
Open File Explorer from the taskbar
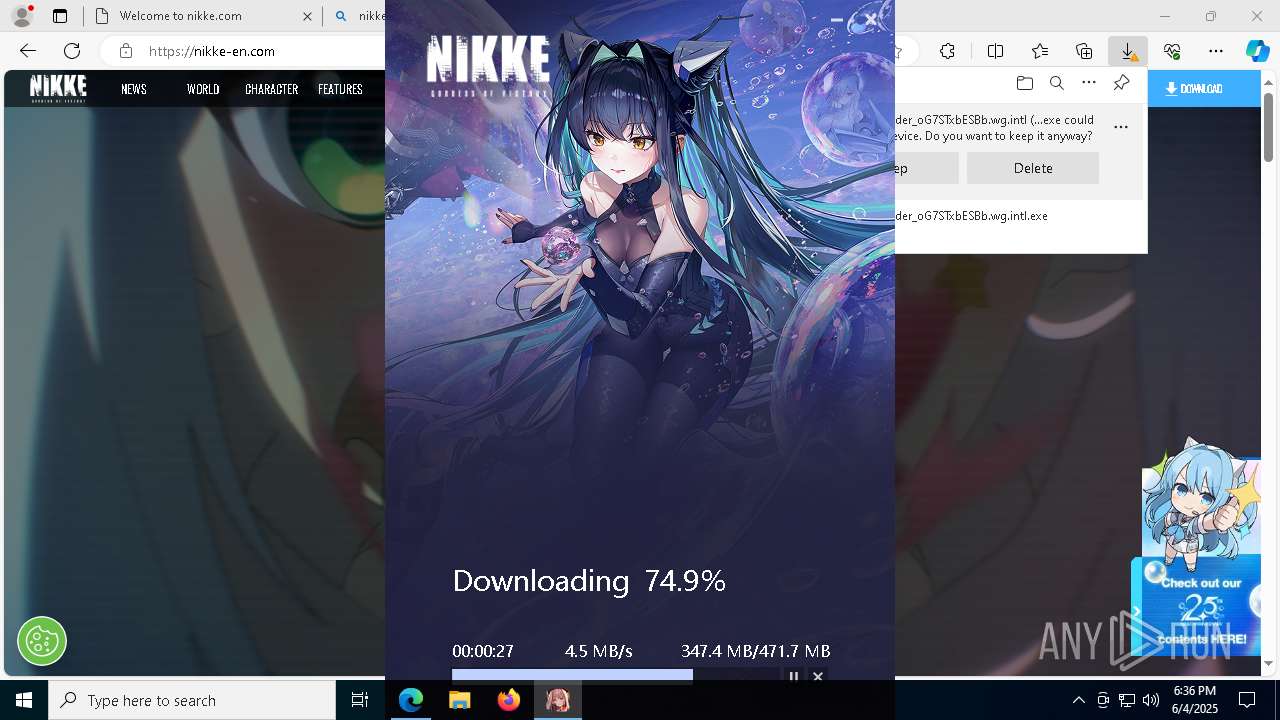coord(460,700)
